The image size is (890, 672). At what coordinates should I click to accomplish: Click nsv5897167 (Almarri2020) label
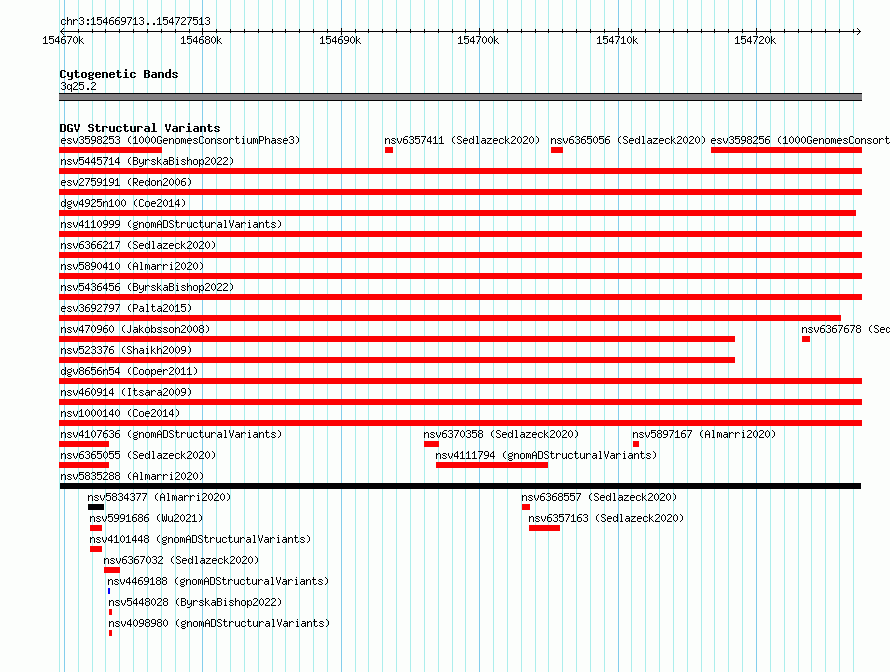pyautogui.click(x=704, y=434)
